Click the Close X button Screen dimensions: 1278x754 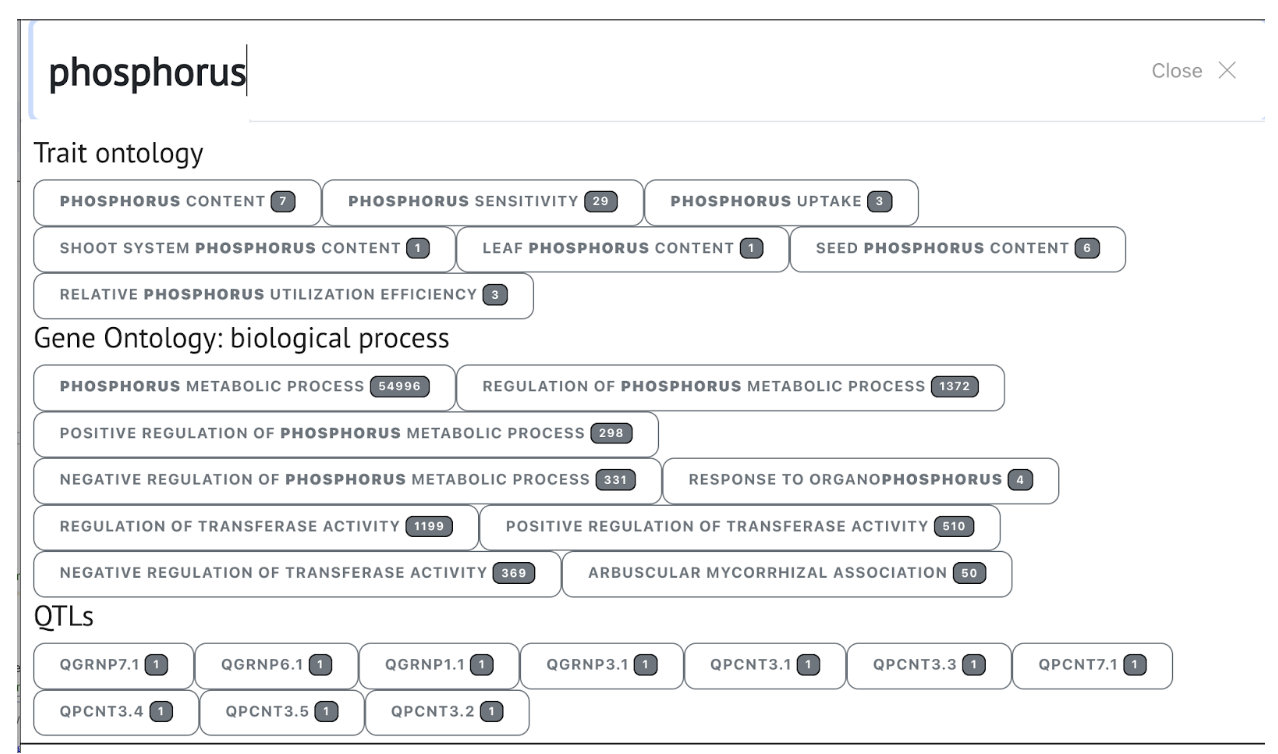coord(1194,71)
